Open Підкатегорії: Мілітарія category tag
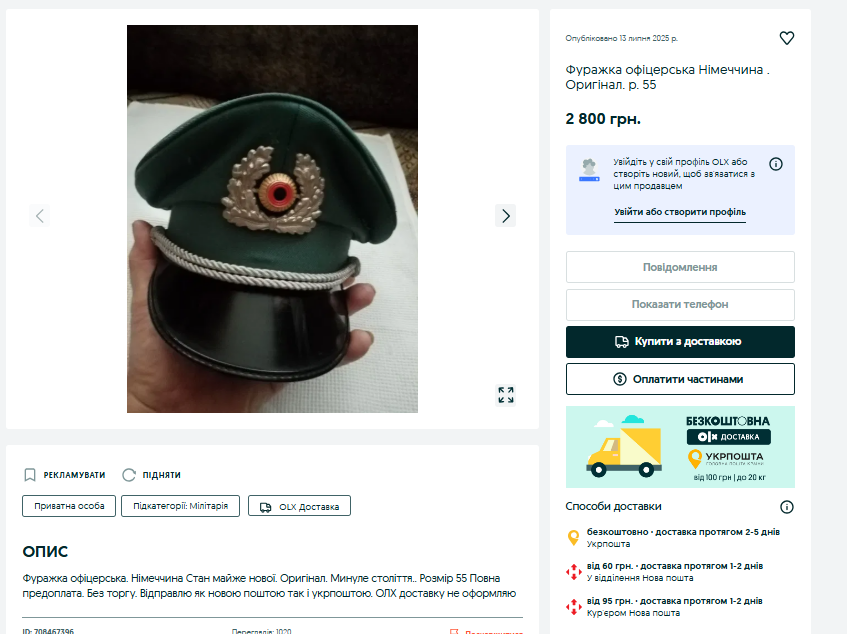The width and height of the screenshot is (847, 634). pyautogui.click(x=180, y=506)
